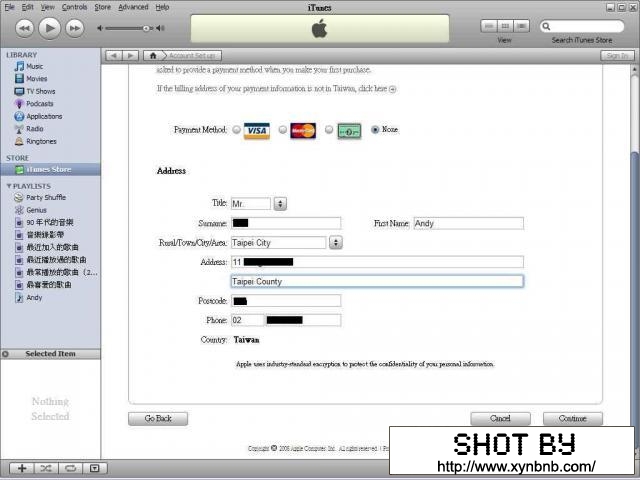Viewport: 640px width, 480px height.
Task: Click the Sign In button
Action: [x=617, y=56]
